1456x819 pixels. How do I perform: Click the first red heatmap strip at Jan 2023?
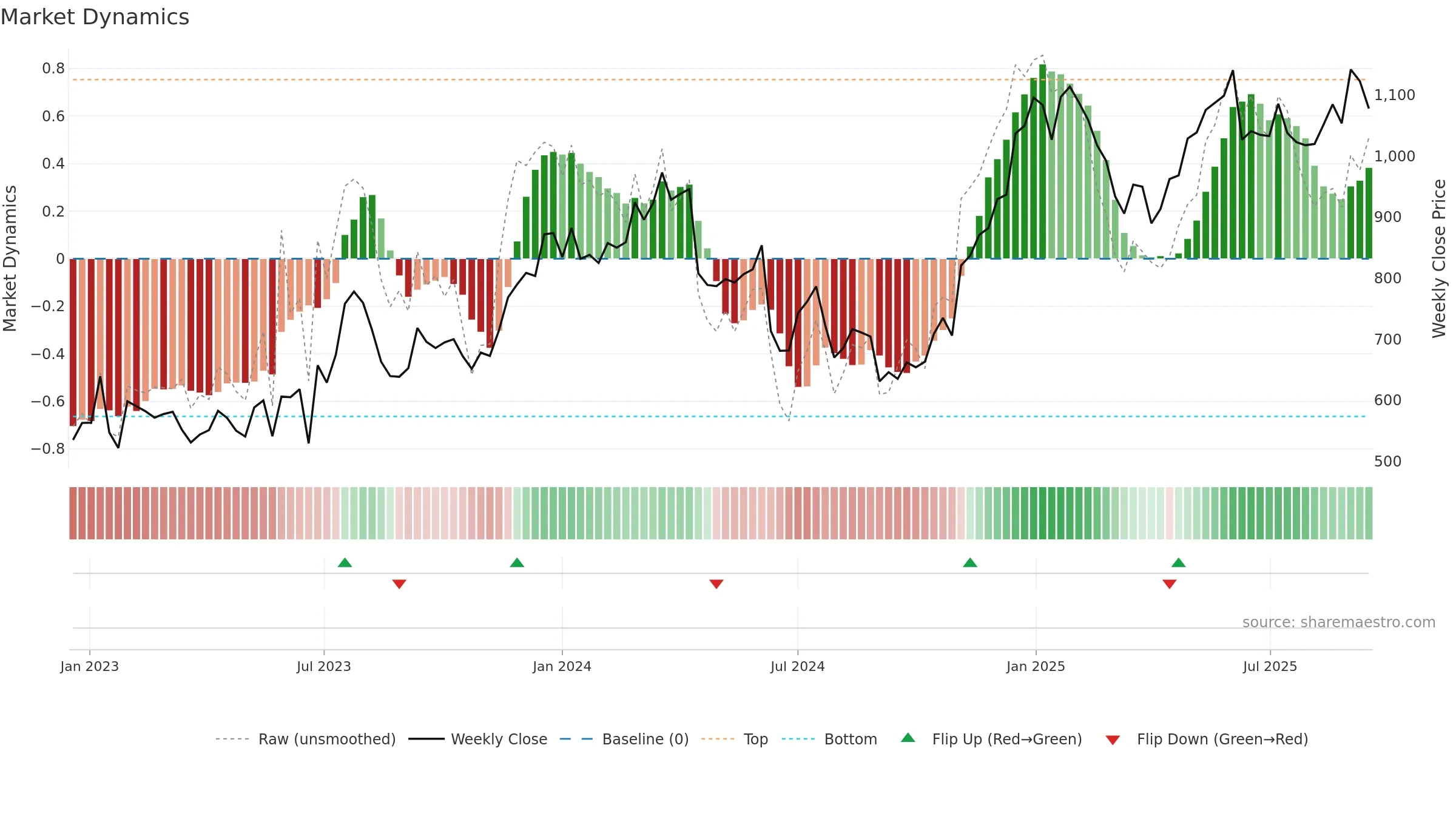73,513
